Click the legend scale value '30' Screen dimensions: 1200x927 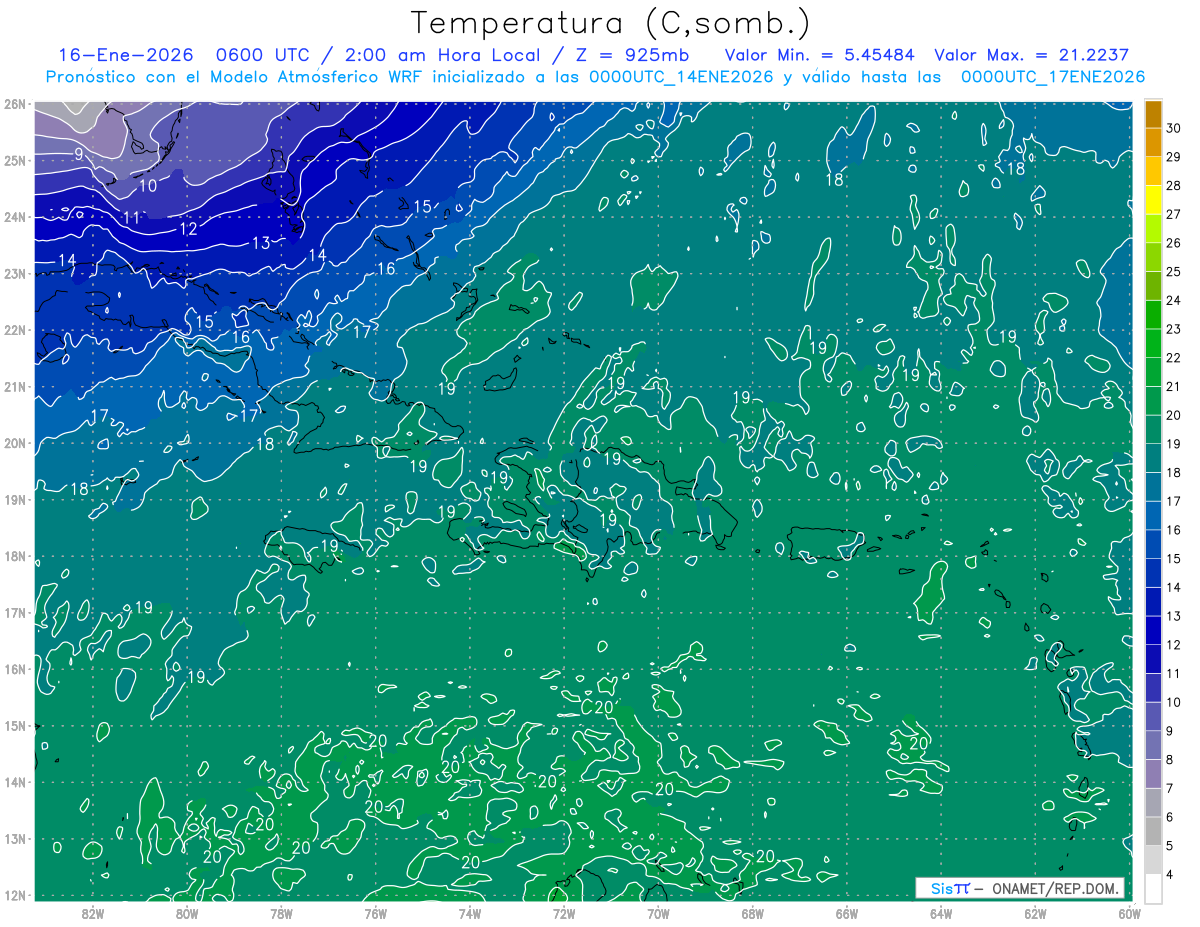pyautogui.click(x=1173, y=128)
